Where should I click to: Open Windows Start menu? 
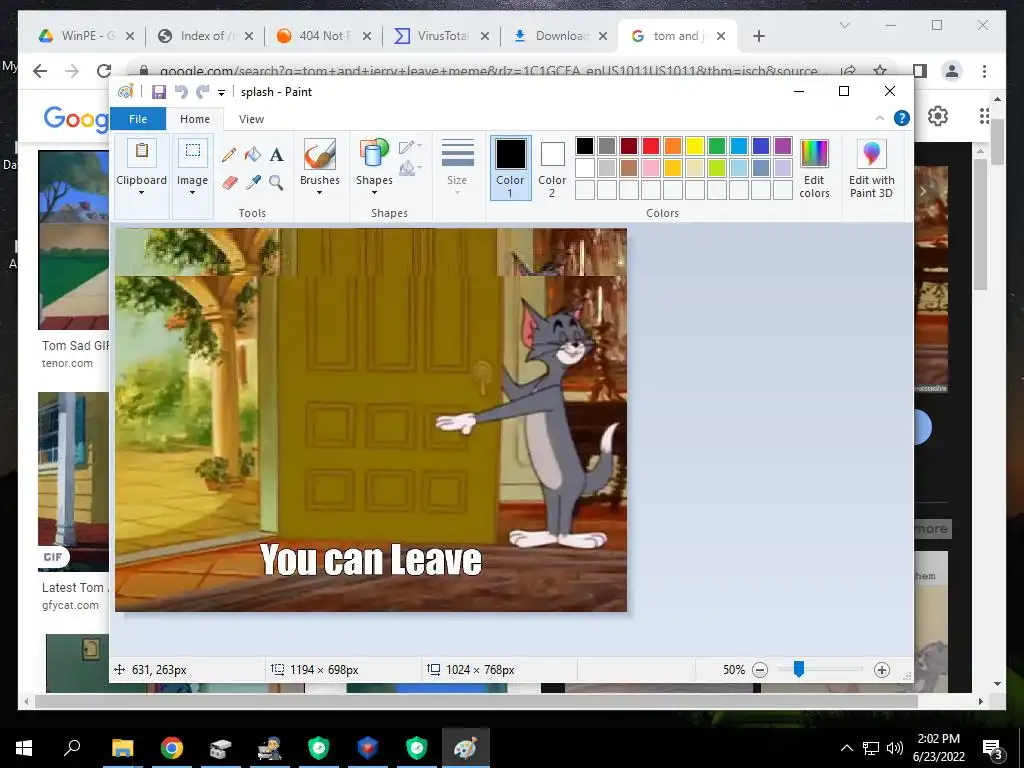[x=24, y=748]
